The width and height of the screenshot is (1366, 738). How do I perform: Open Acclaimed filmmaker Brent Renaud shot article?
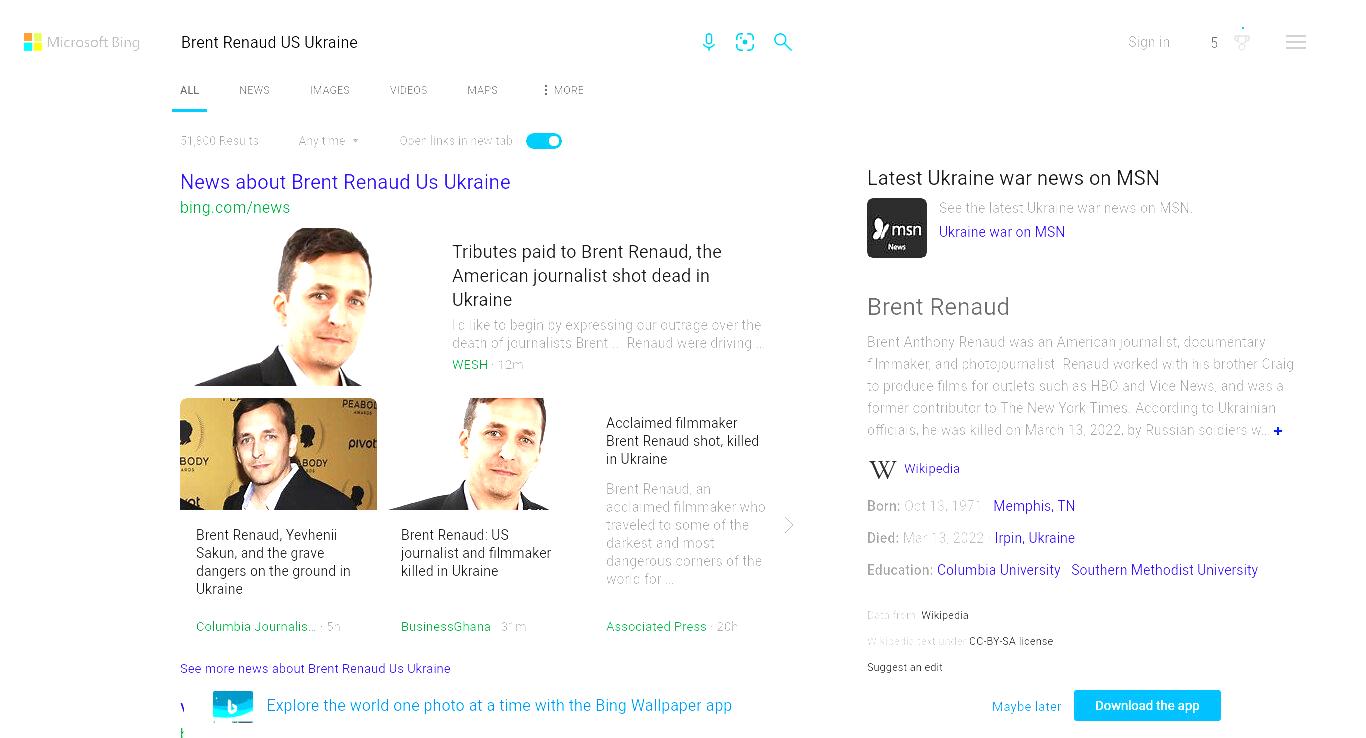682,441
